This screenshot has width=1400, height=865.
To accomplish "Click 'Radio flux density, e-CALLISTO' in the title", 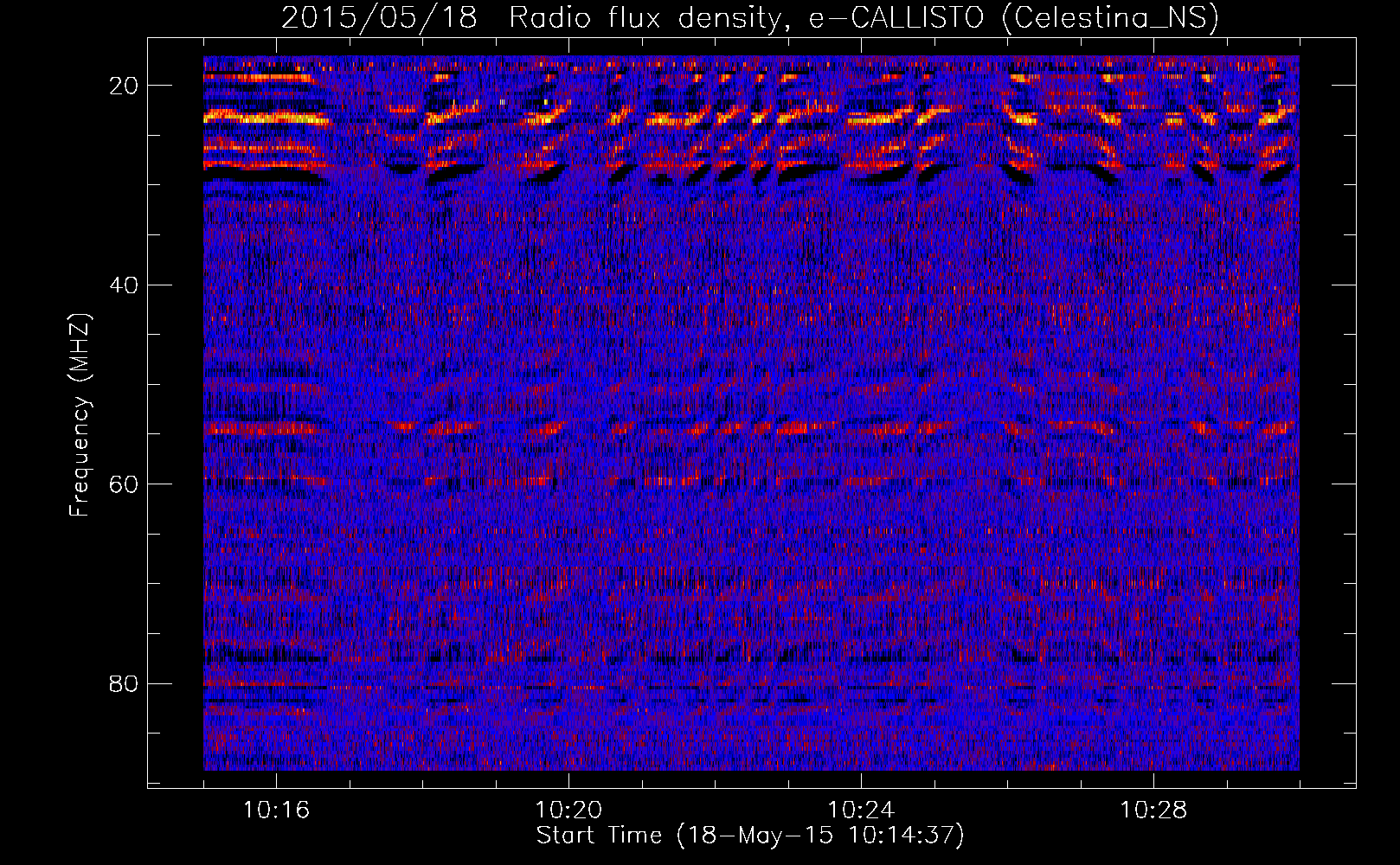I will point(747,17).
